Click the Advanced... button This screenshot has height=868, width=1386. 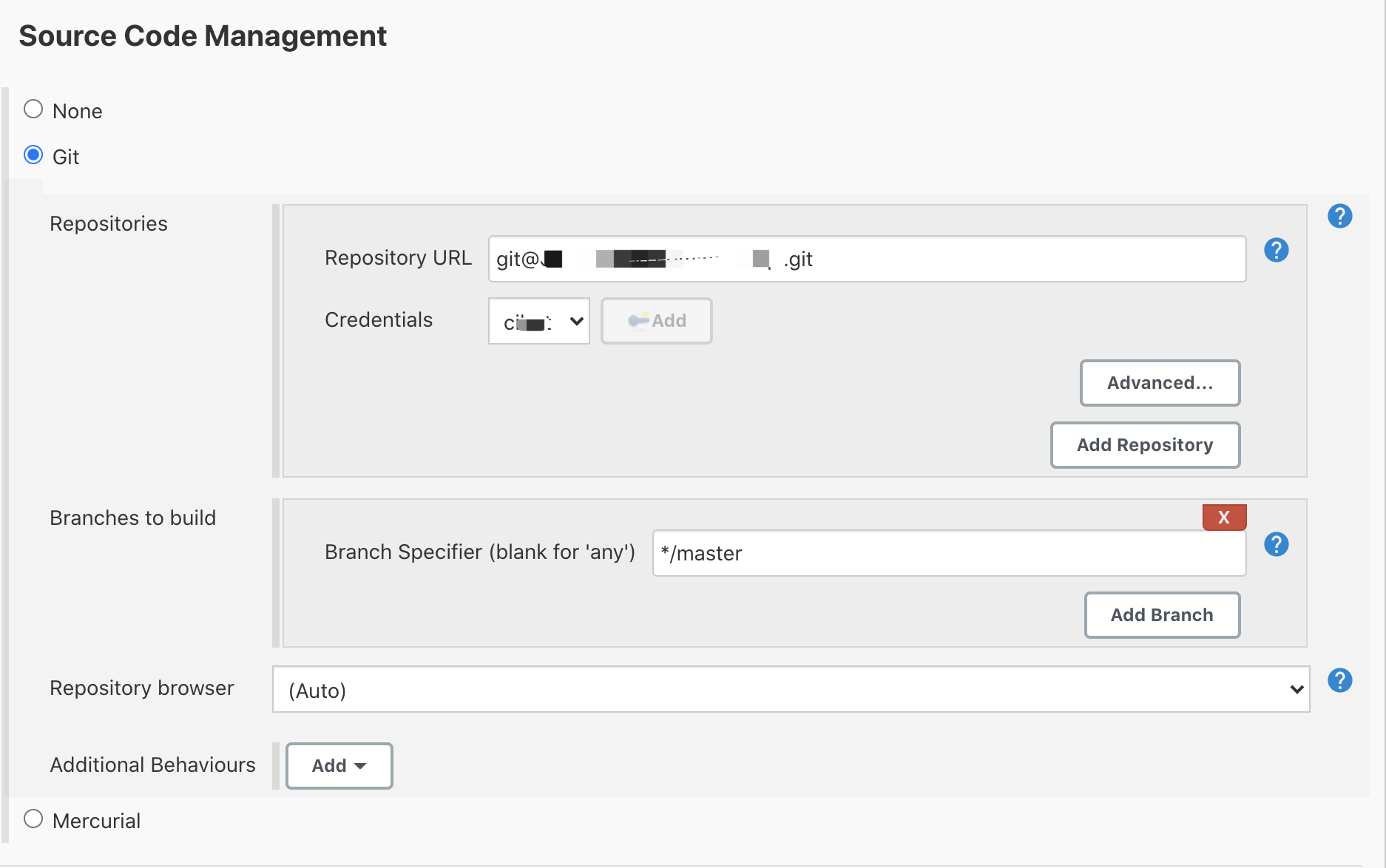tap(1160, 383)
